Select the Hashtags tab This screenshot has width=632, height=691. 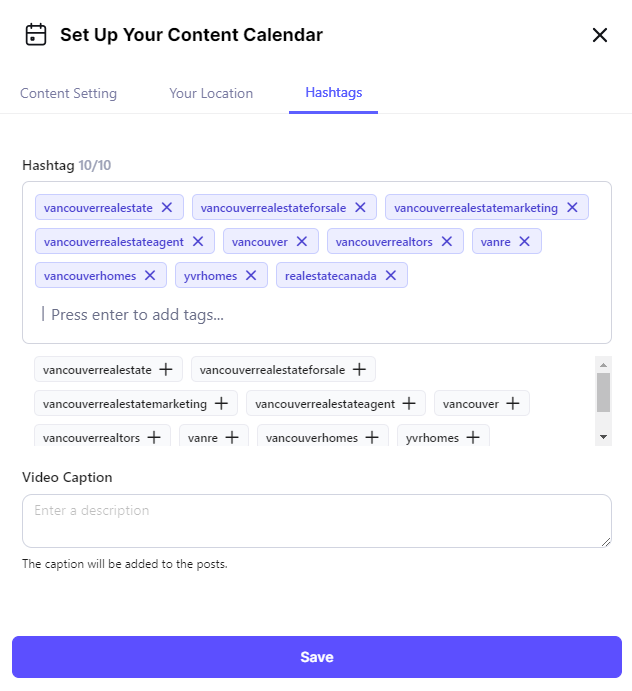[x=334, y=93]
